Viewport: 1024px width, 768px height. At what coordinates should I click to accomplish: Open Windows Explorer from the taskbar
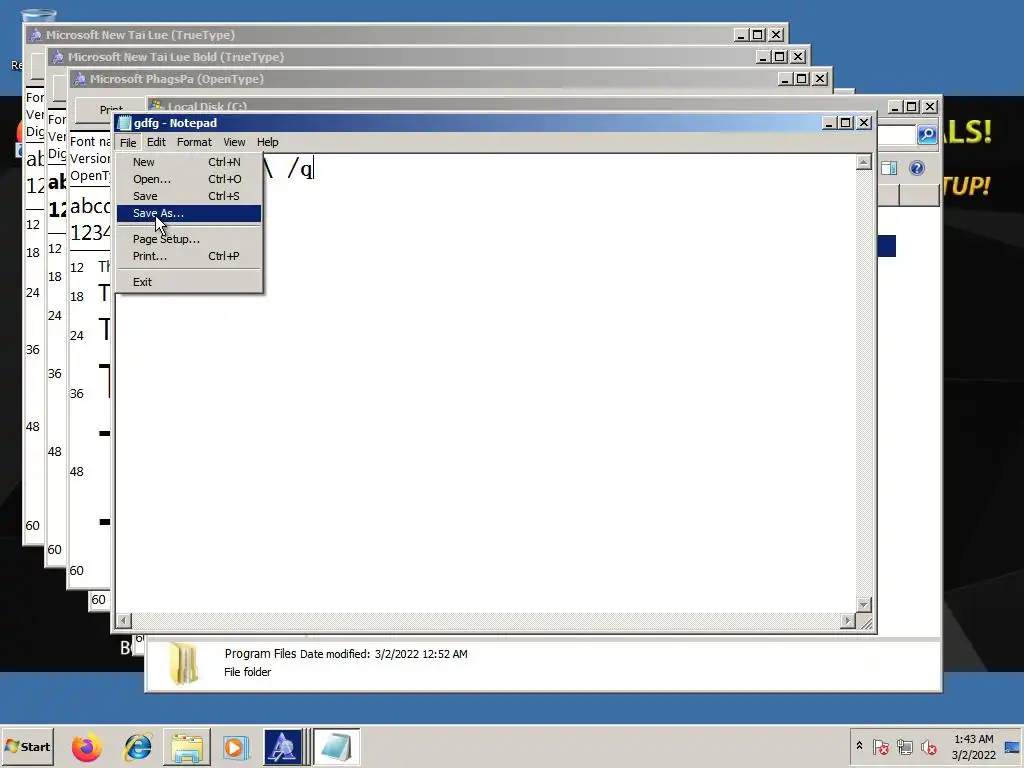tap(187, 747)
